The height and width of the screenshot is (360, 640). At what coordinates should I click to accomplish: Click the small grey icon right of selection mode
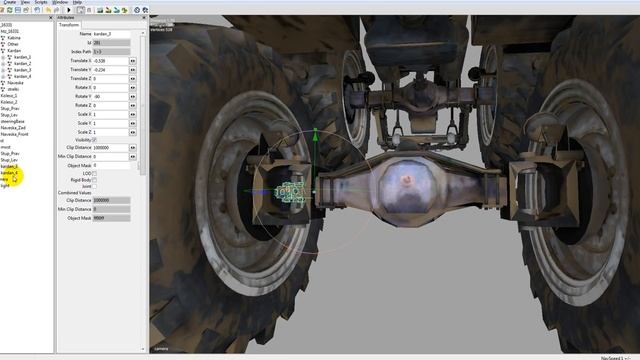pyautogui.click(x=89, y=10)
